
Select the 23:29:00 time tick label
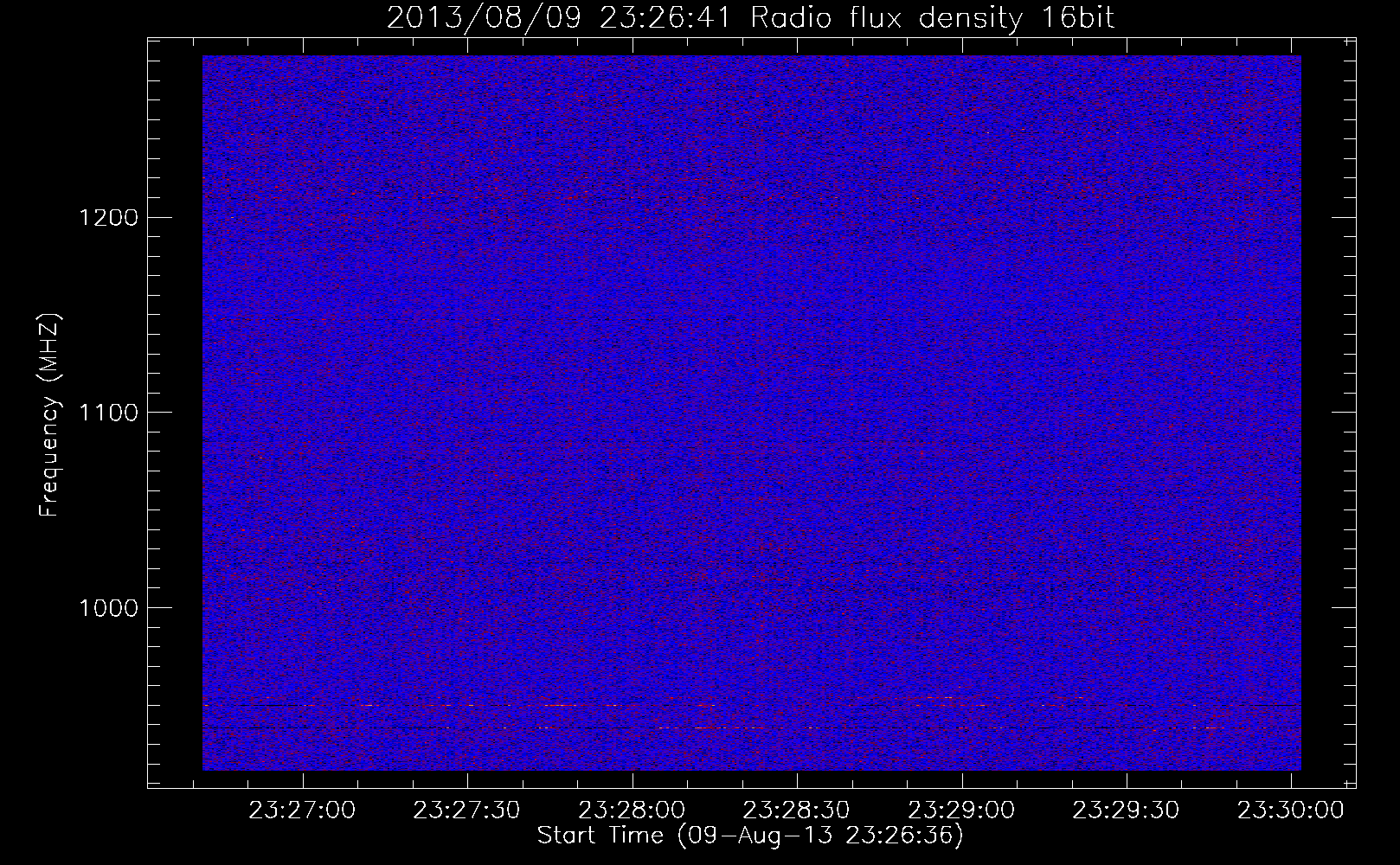(961, 811)
